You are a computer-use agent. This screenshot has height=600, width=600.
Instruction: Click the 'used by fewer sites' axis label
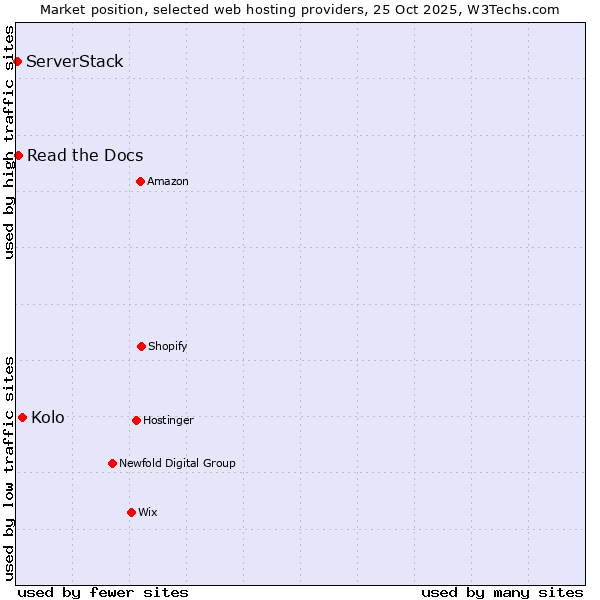coord(103,592)
